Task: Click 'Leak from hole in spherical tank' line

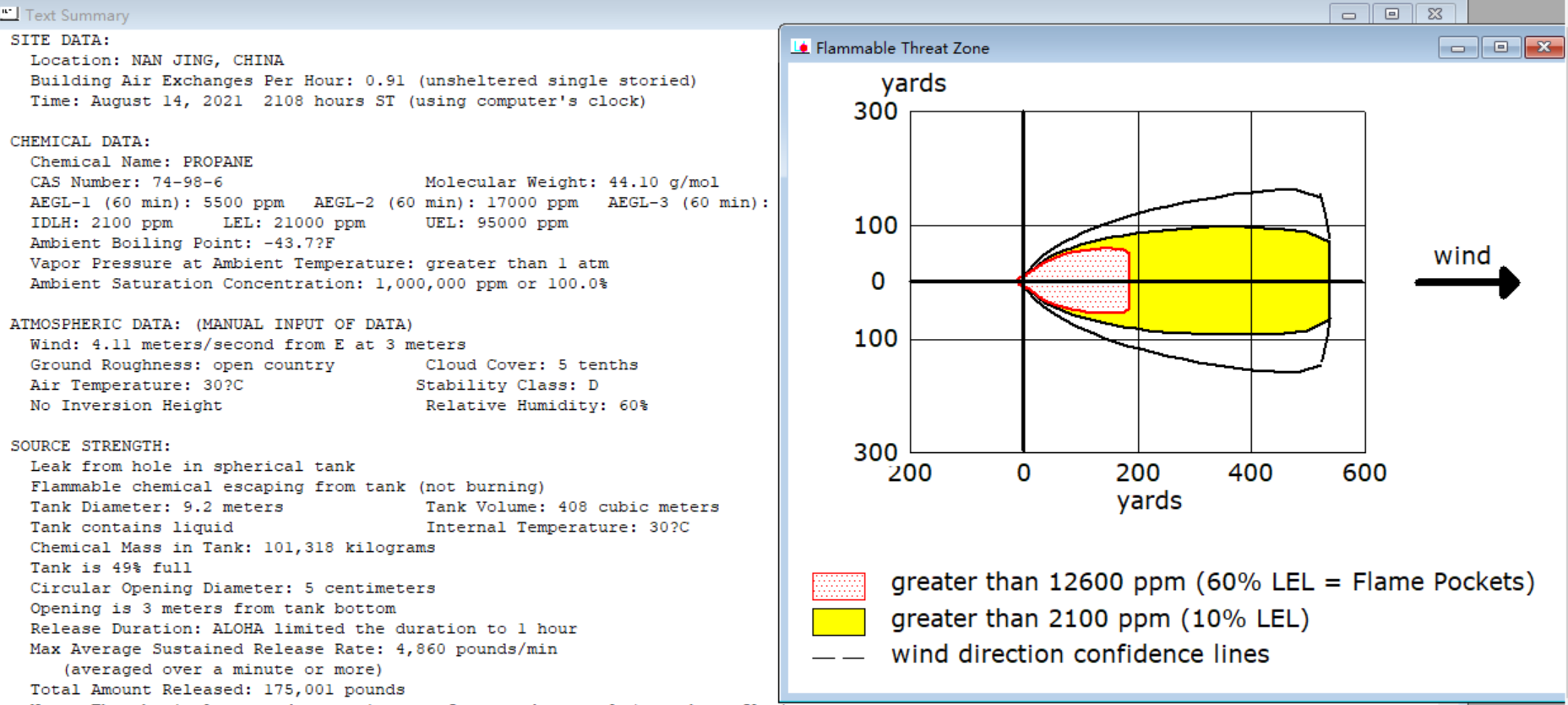Action: pyautogui.click(x=193, y=466)
